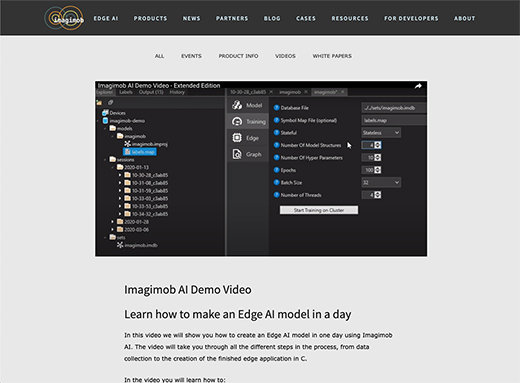
Task: Switch to the History tab
Action: (177, 92)
